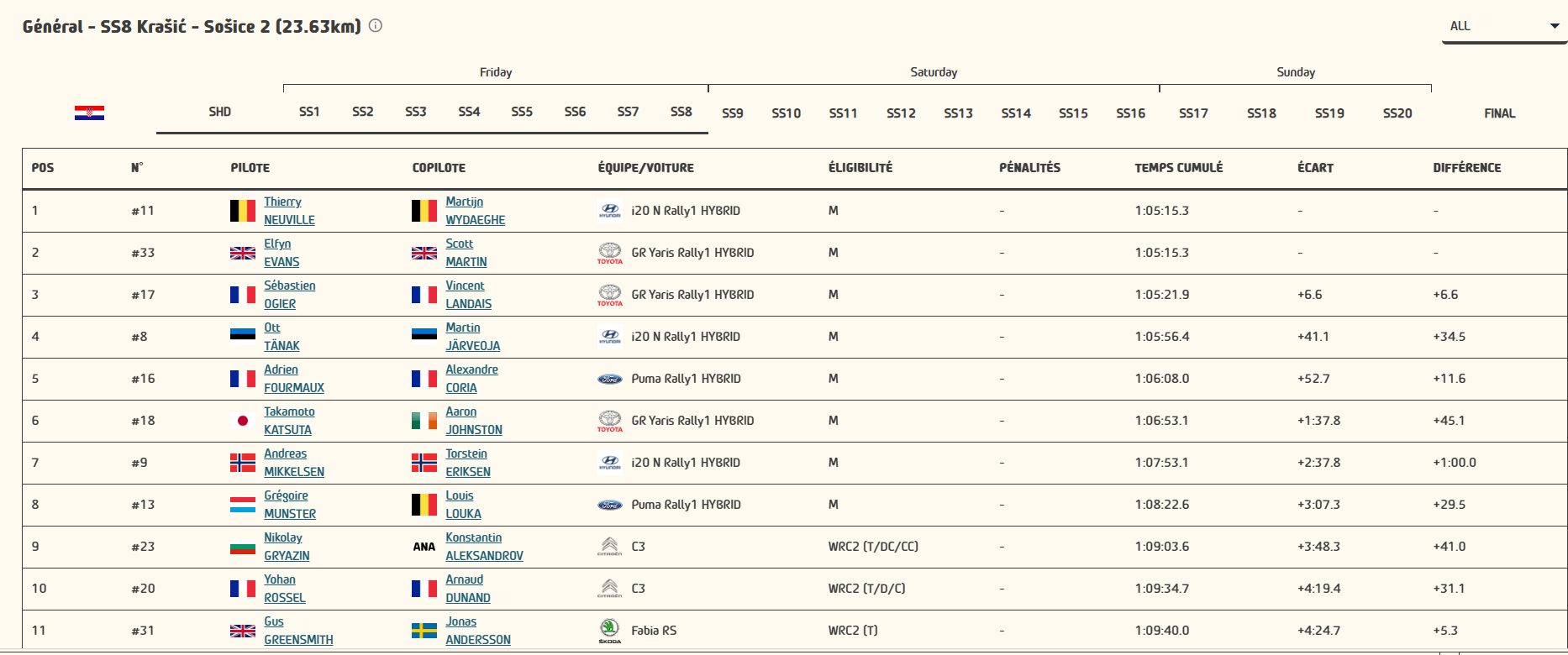The width and height of the screenshot is (1568, 655).
Task: Go to the SS1 stage tab
Action: [x=309, y=112]
